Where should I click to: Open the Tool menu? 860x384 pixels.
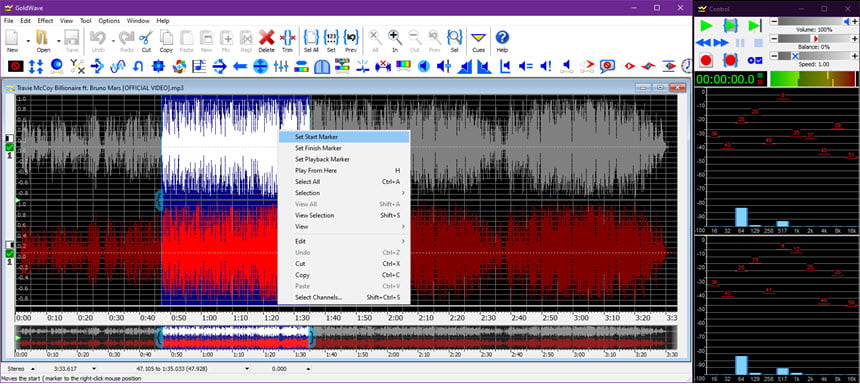tap(86, 21)
